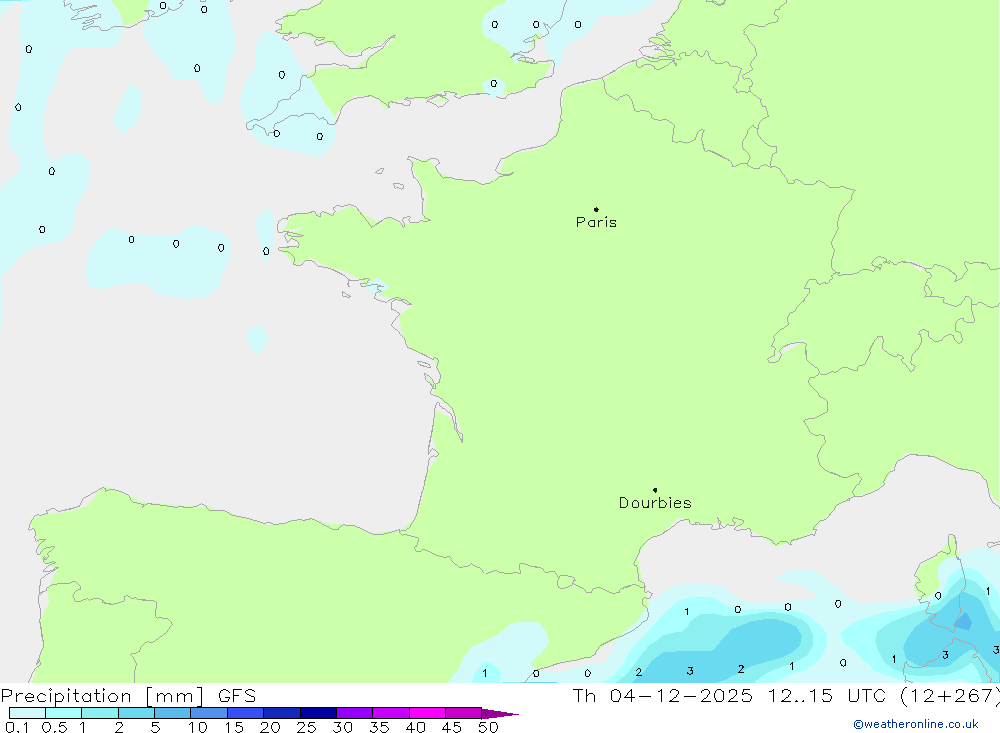Select the 5–10 mm legend color swatch
The image size is (1000, 733).
click(172, 713)
